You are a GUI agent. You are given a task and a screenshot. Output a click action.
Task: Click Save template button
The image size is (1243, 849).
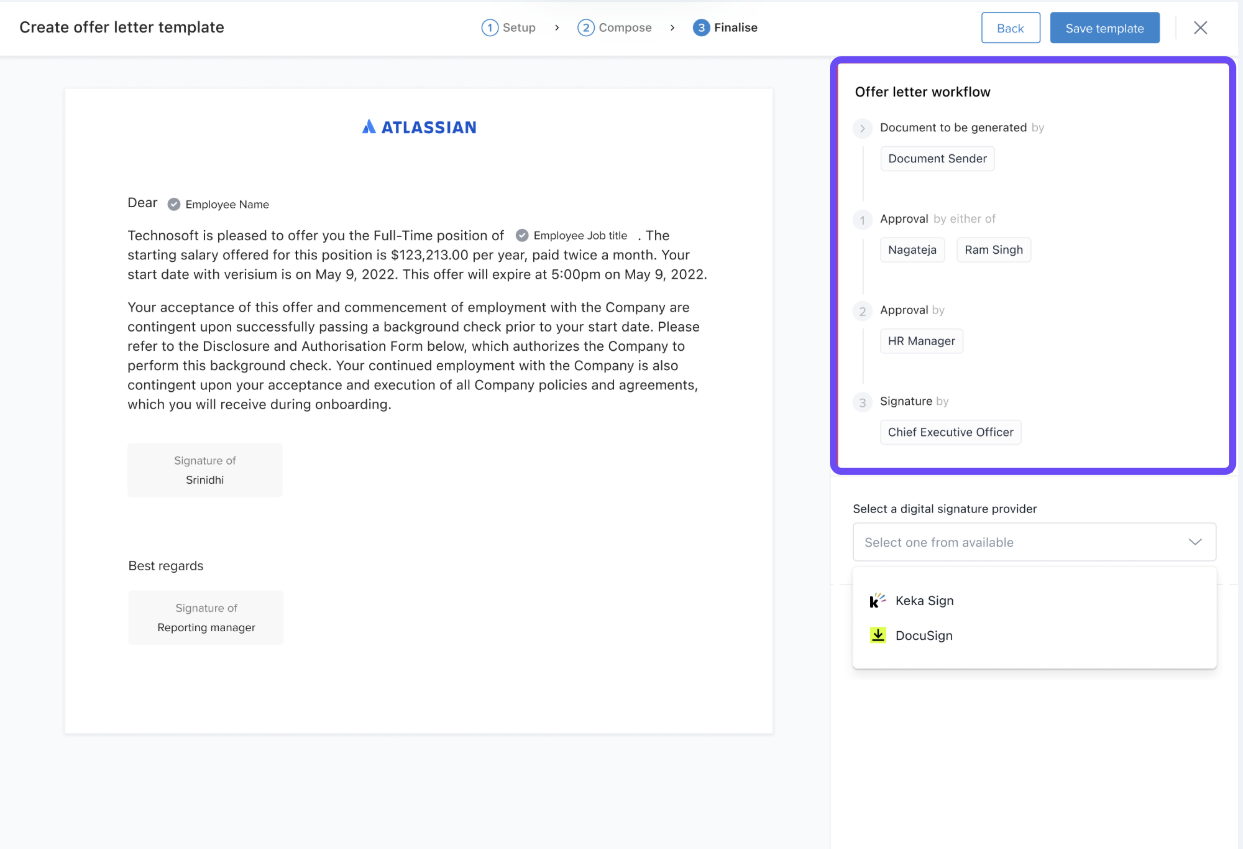click(x=1104, y=28)
